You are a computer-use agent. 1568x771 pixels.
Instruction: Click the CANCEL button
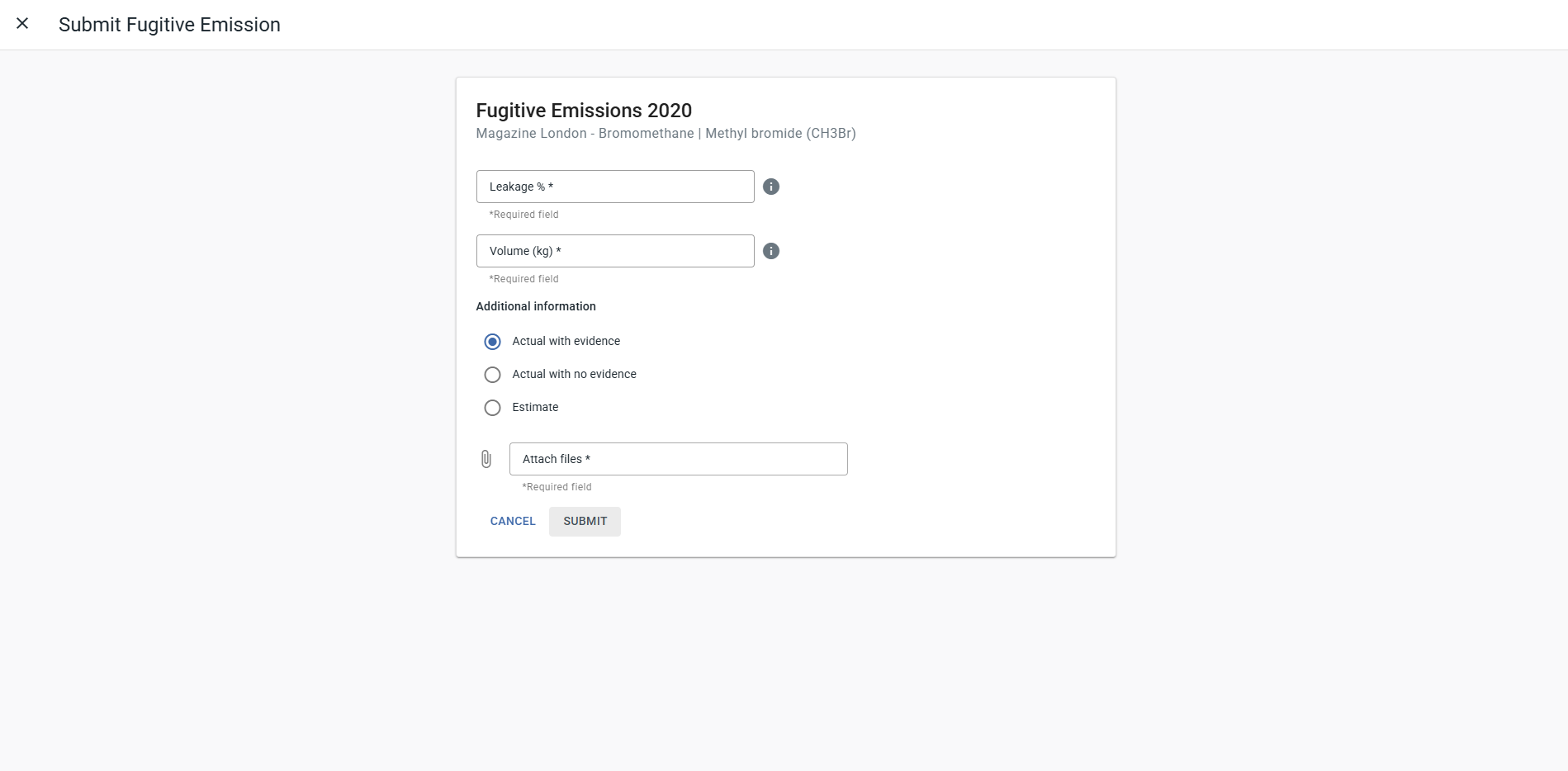tap(513, 522)
